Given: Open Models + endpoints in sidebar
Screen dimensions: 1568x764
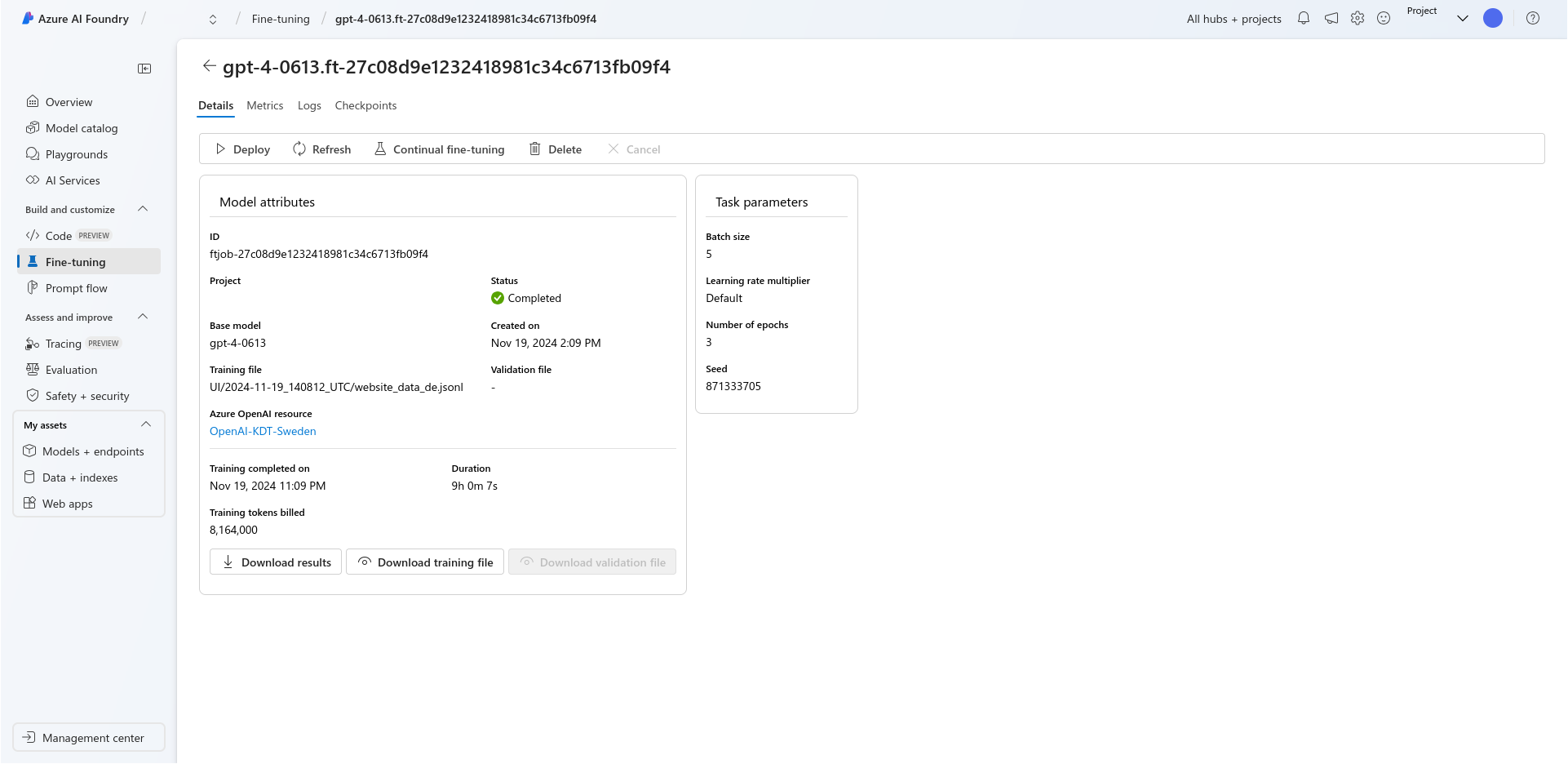Looking at the screenshot, I should [x=88, y=451].
